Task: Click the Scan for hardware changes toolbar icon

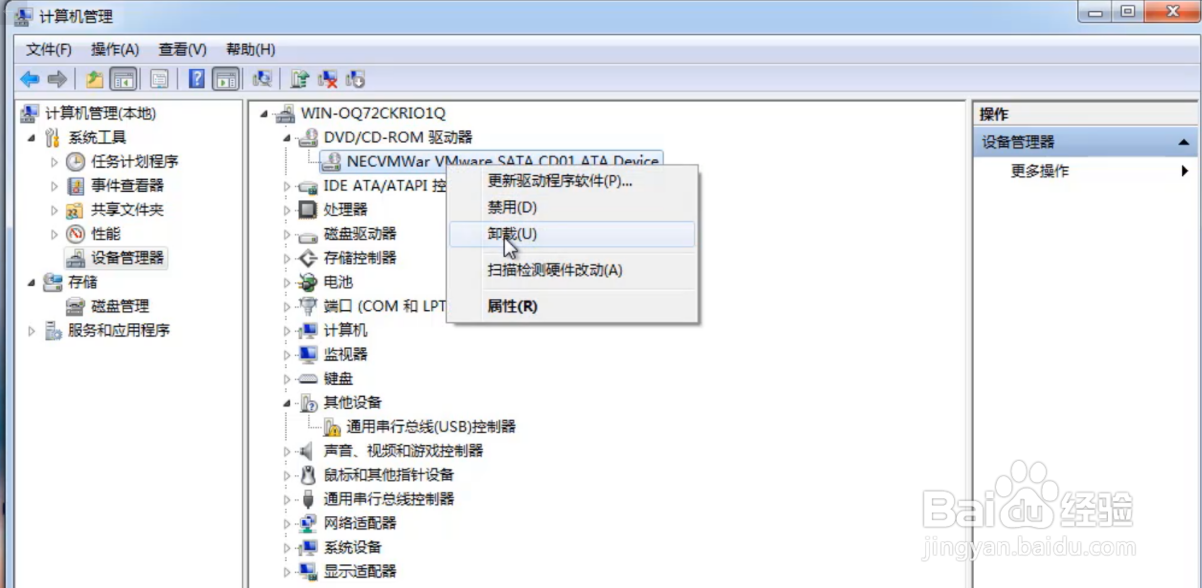Action: tap(261, 78)
